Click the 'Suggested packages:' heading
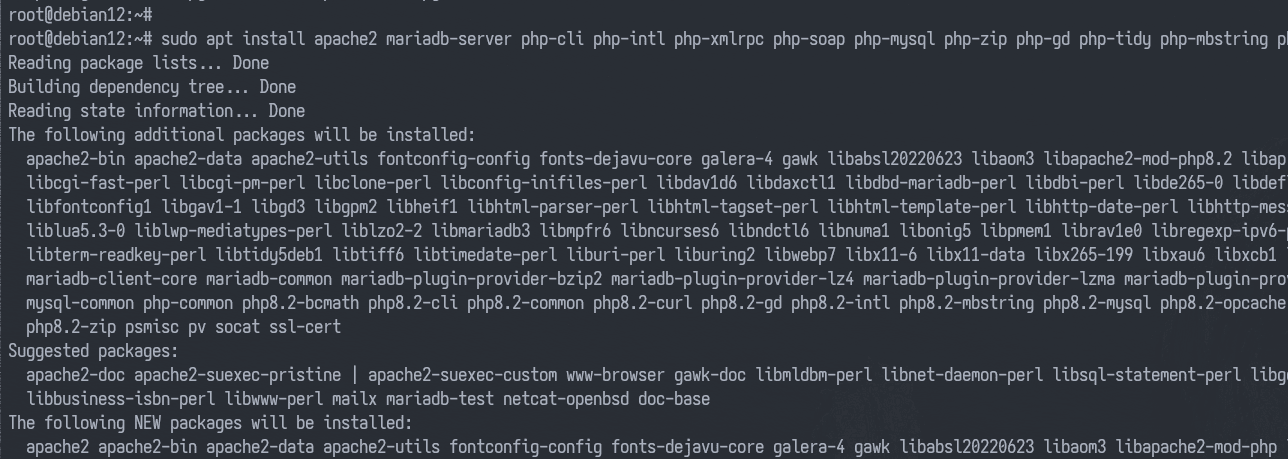This screenshot has width=1288, height=459. click(x=93, y=351)
